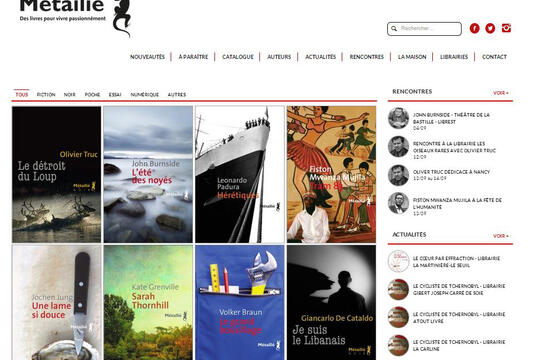
Task: Open the Librairies menu item
Action: (454, 57)
